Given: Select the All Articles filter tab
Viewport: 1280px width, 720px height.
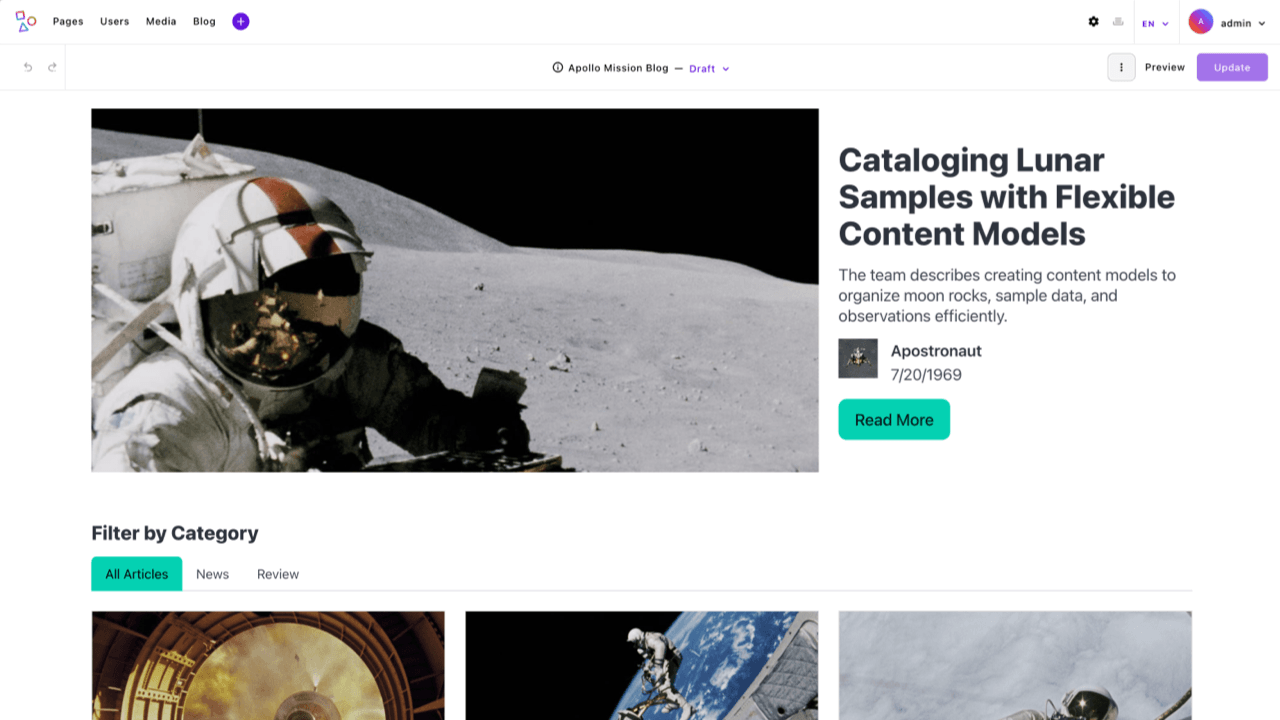Looking at the screenshot, I should [137, 574].
